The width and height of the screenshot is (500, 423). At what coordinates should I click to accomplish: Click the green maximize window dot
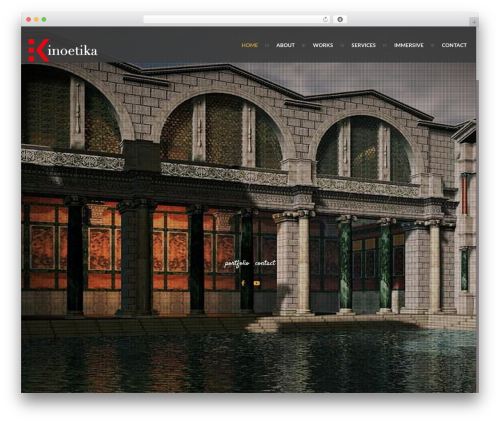coord(44,19)
